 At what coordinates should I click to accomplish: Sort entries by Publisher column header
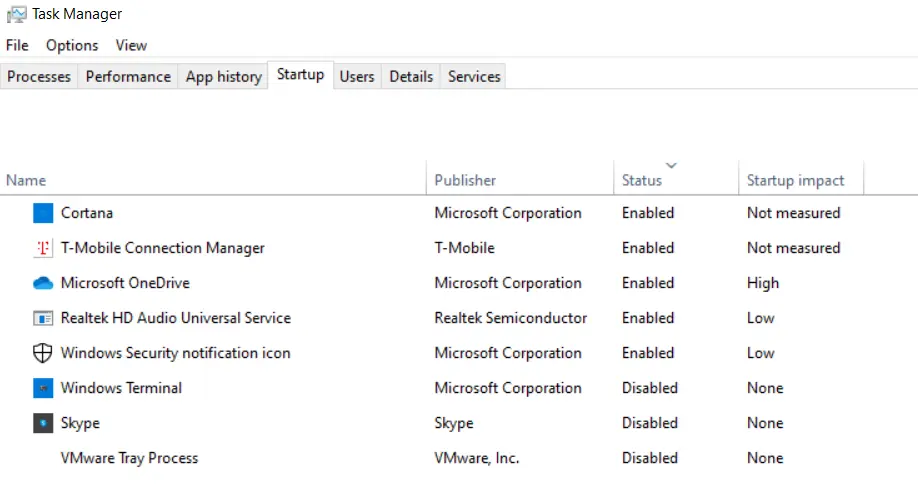[465, 180]
